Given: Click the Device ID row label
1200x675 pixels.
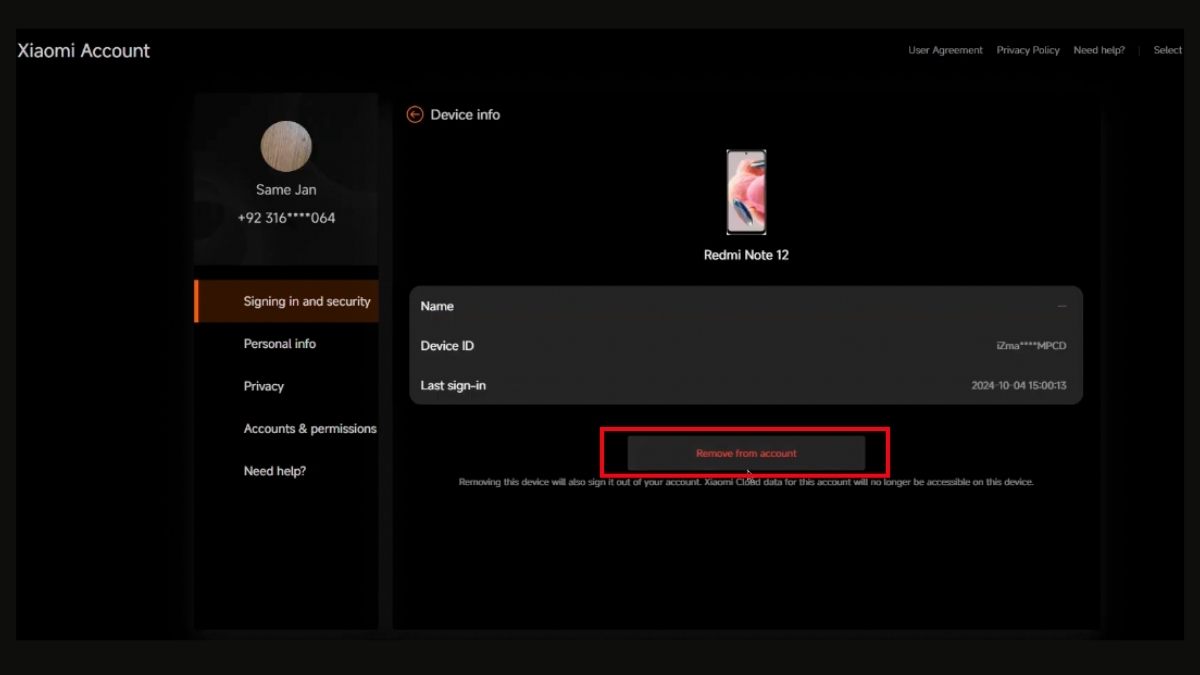Looking at the screenshot, I should (447, 346).
